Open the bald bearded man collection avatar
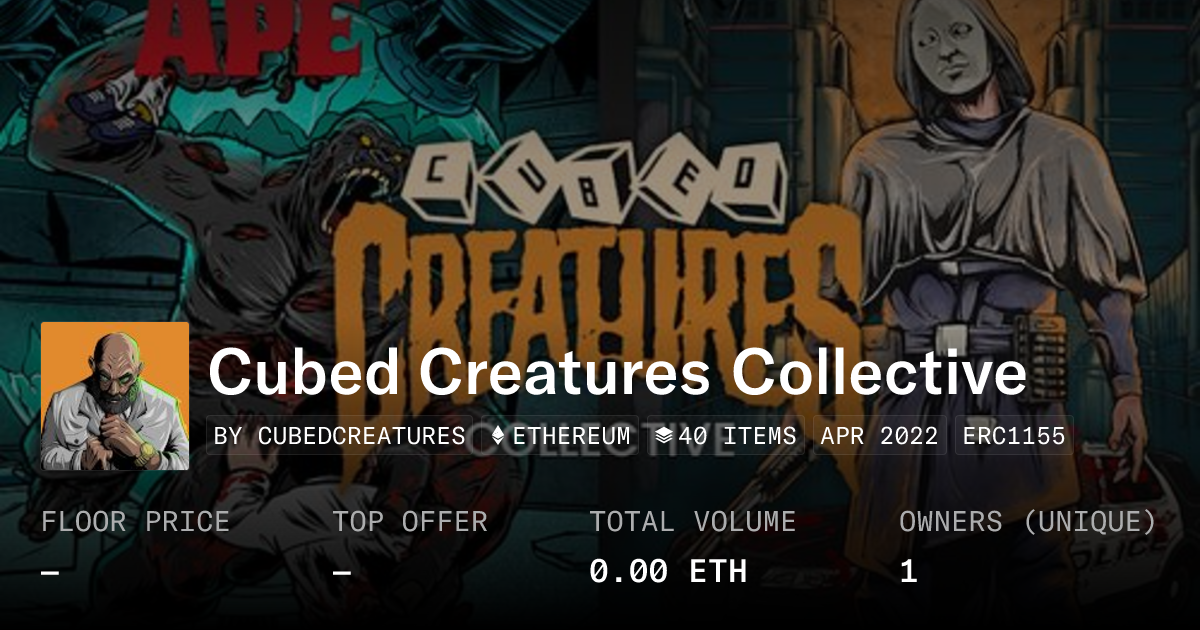The height and width of the screenshot is (630, 1200). [x=115, y=396]
